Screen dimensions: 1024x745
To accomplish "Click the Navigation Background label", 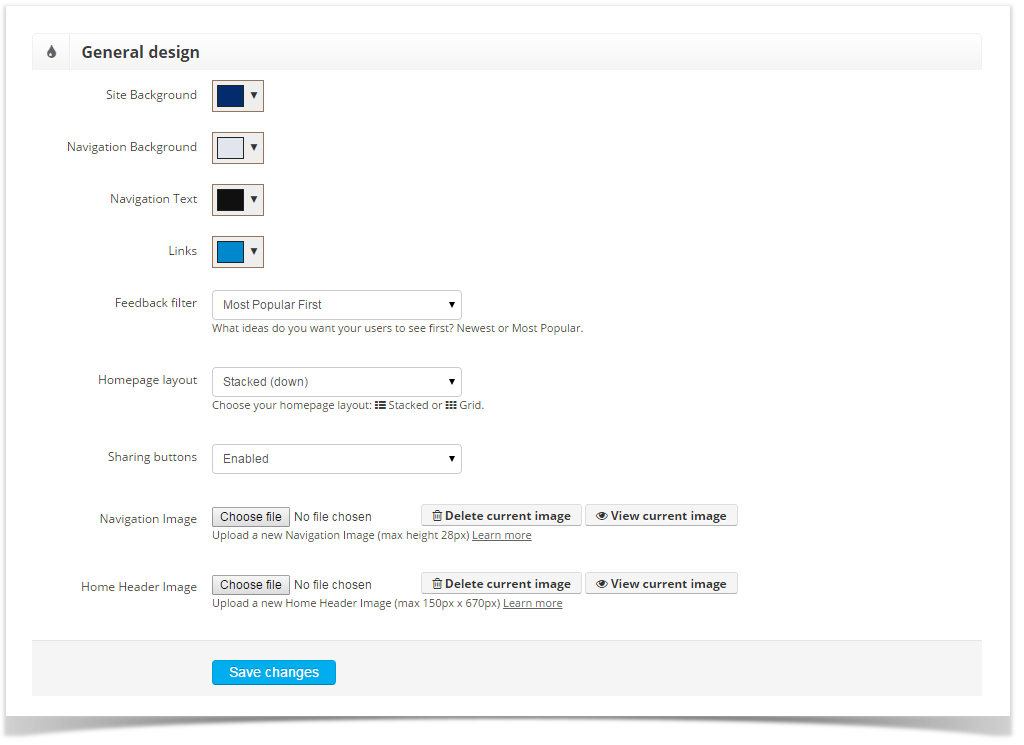I will (132, 147).
